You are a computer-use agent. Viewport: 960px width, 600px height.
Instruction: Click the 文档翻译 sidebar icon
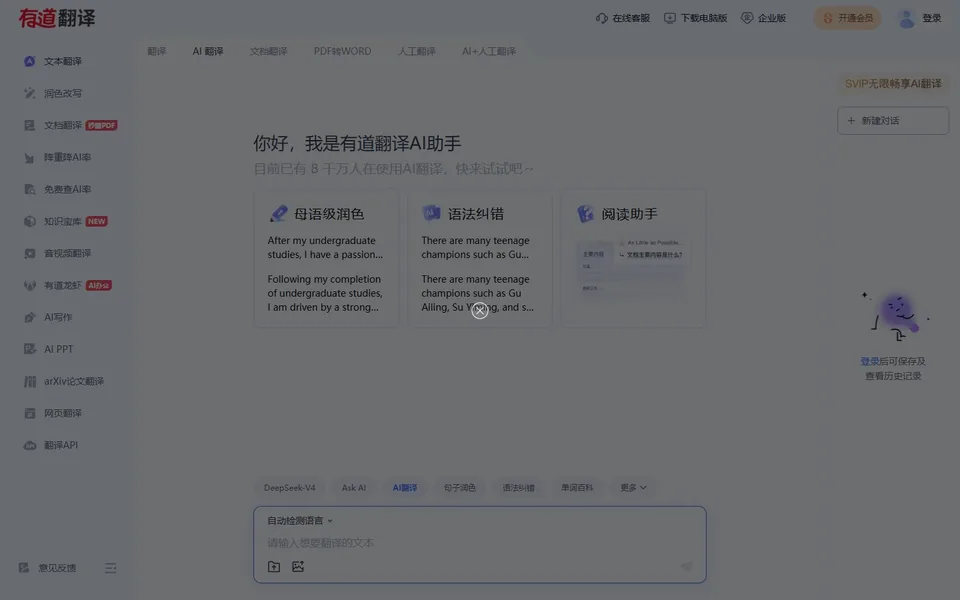(x=29, y=125)
